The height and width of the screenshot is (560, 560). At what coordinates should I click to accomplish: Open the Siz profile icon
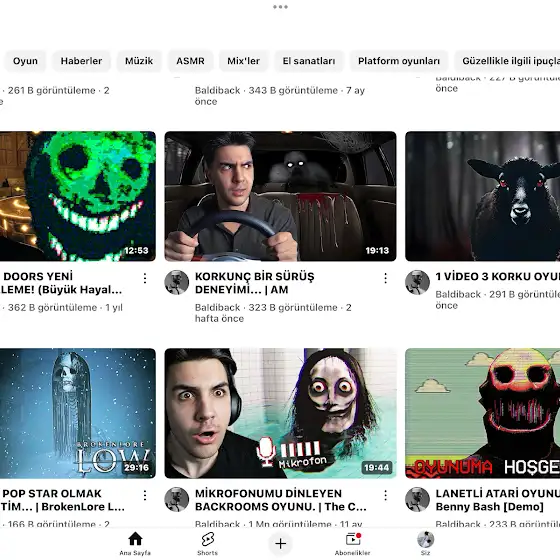point(425,539)
